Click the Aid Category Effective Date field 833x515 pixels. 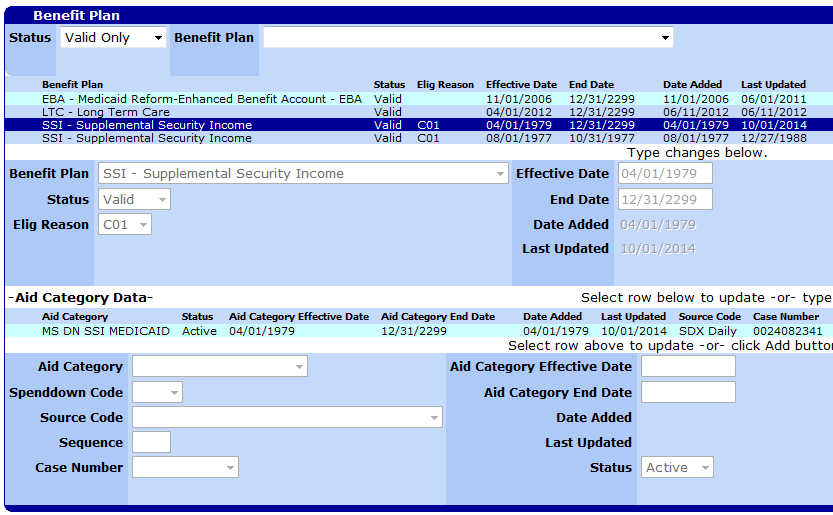click(x=687, y=367)
